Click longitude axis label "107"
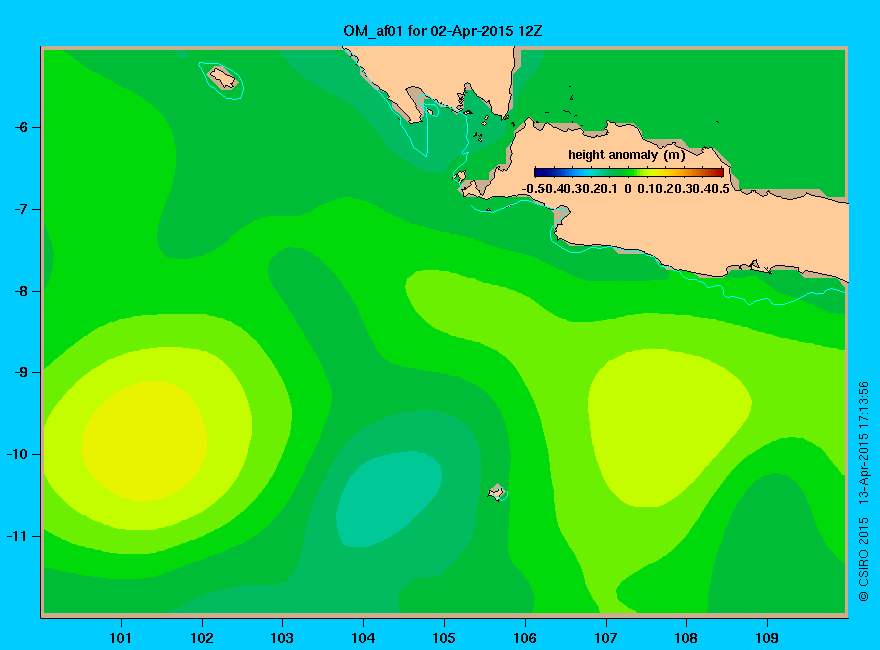 click(x=606, y=638)
